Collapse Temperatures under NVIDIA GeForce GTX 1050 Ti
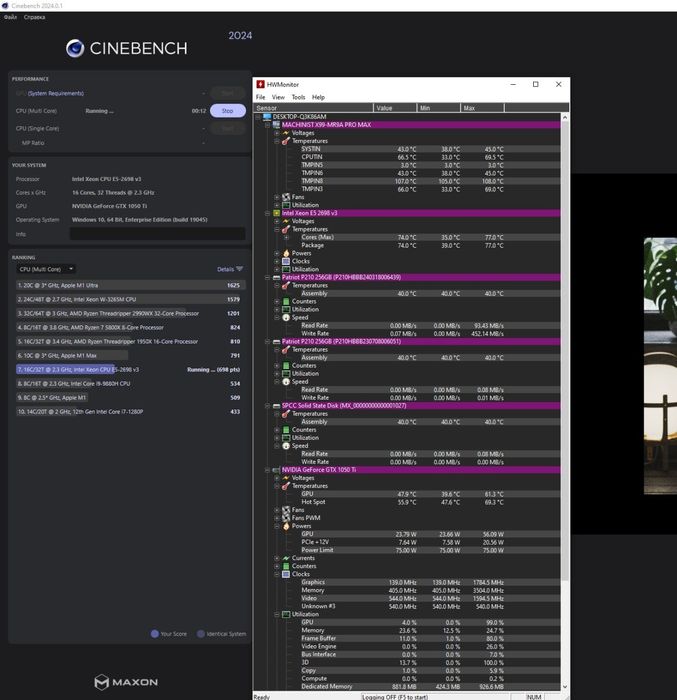677x700 pixels. coord(277,486)
